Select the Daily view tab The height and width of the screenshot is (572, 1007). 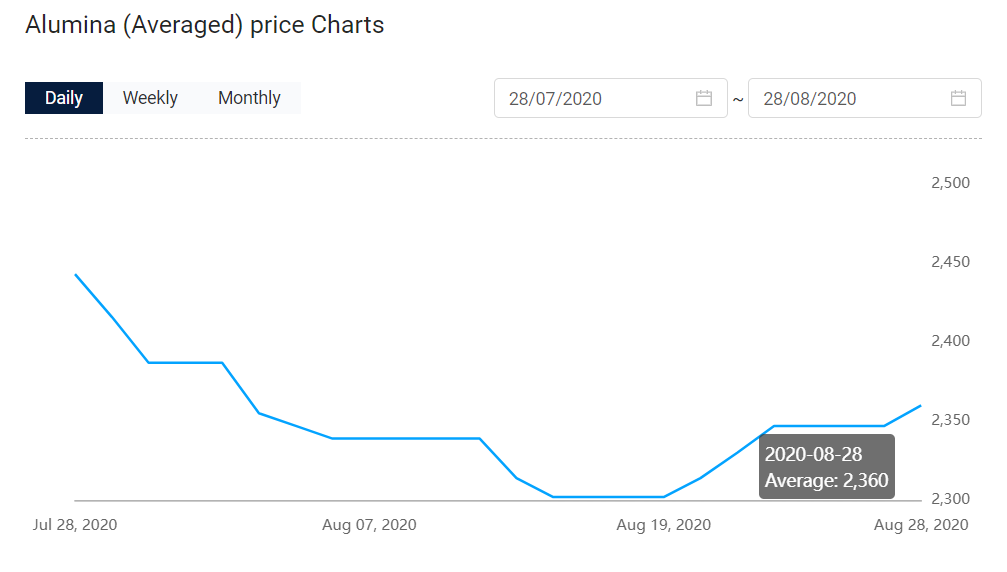point(64,98)
